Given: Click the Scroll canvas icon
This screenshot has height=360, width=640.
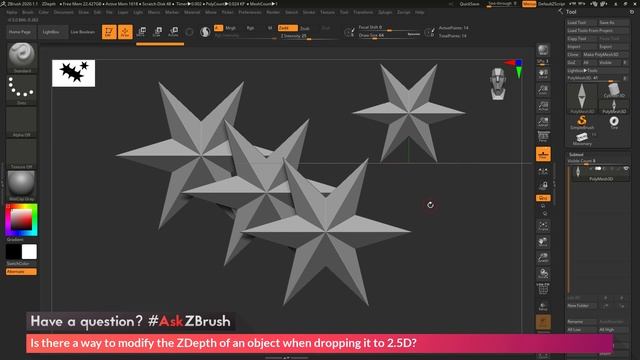Looking at the screenshot, I should pos(543,74).
